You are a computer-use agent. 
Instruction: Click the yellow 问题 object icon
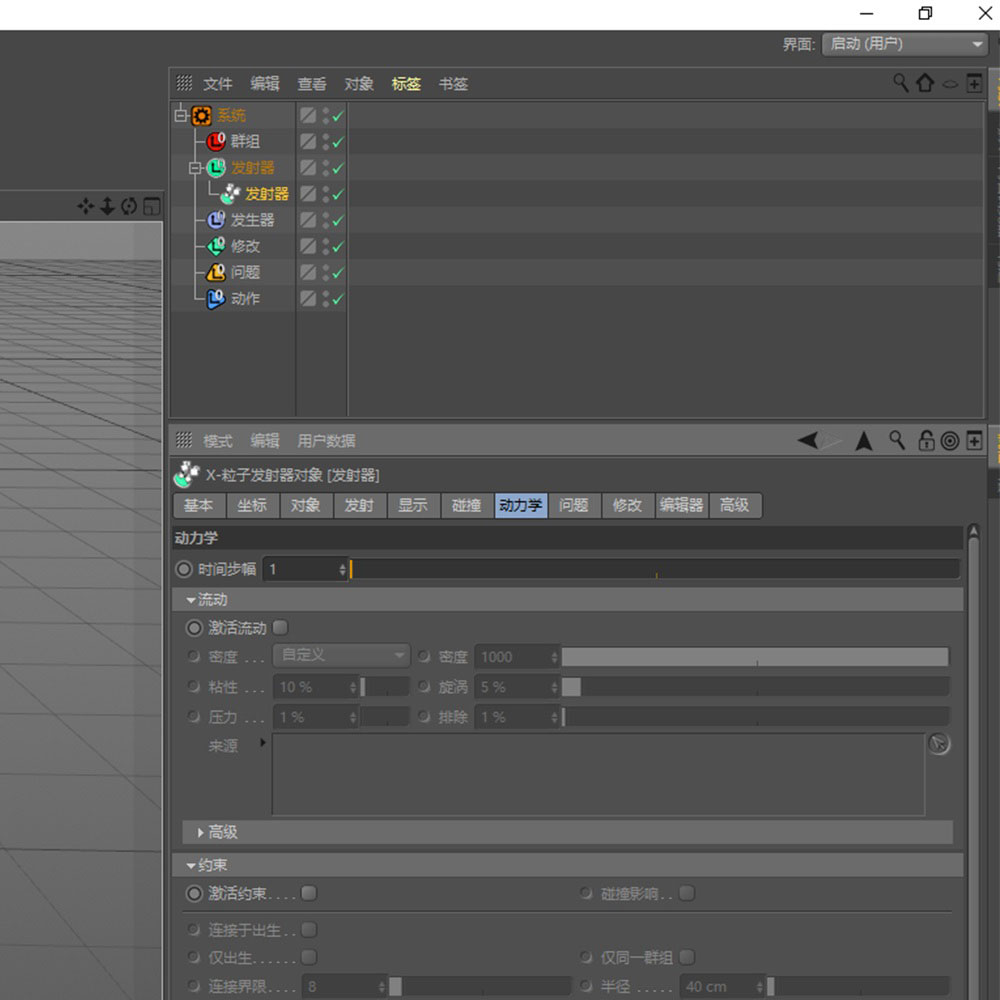(x=216, y=272)
